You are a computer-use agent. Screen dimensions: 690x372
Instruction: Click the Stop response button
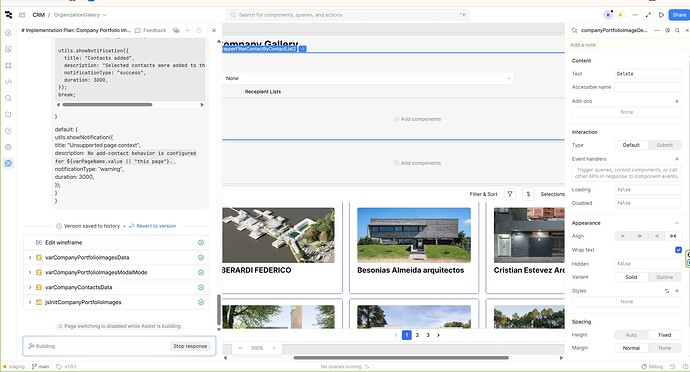190,346
